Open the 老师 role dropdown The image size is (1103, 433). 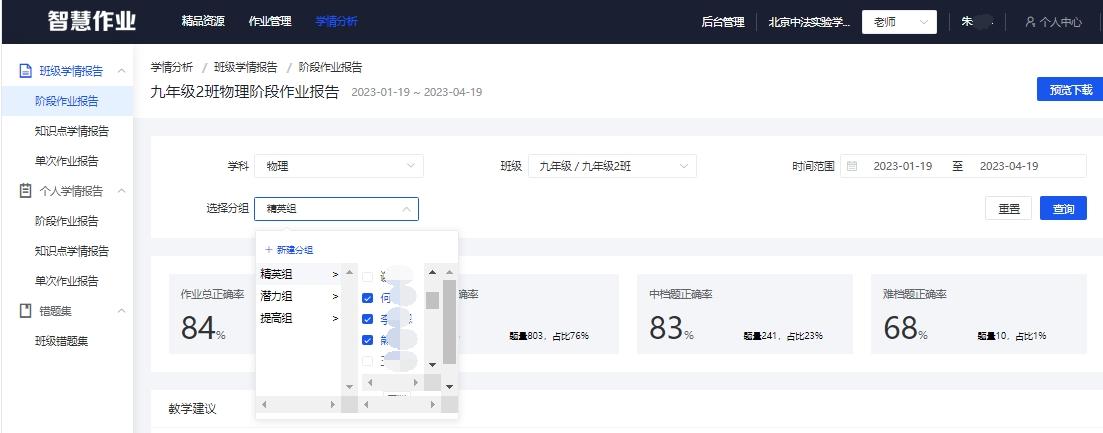[x=899, y=22]
